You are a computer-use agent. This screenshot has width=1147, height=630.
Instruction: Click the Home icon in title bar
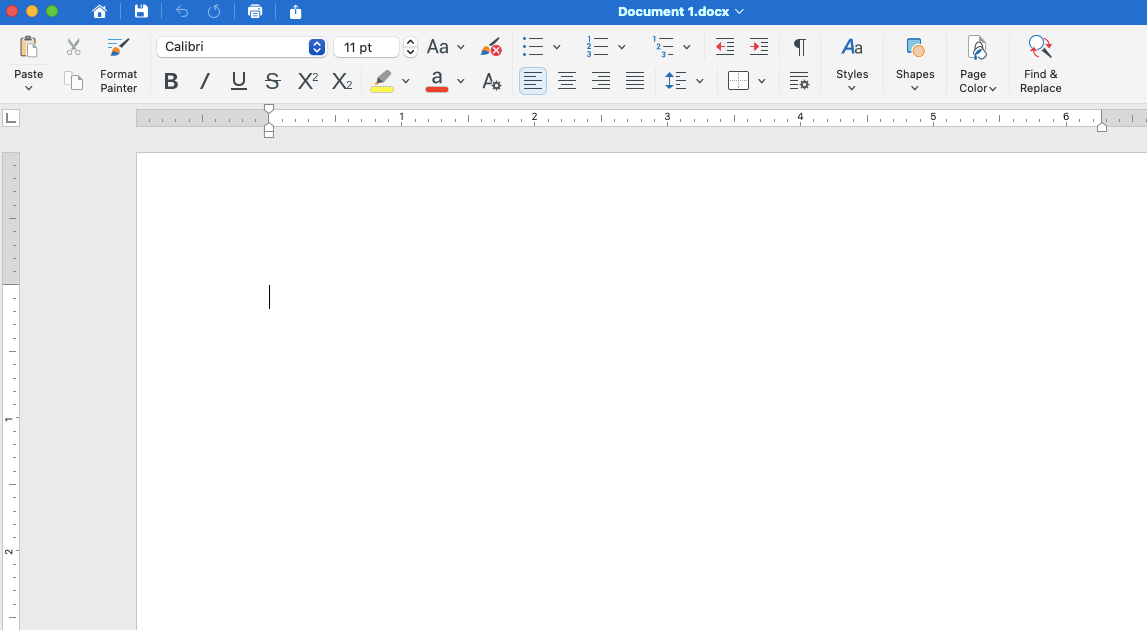99,12
